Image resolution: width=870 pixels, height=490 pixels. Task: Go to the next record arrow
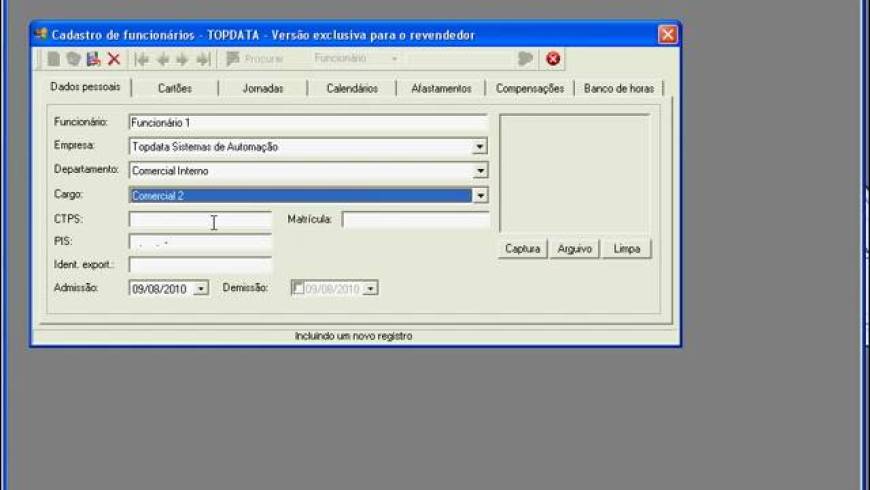183,59
